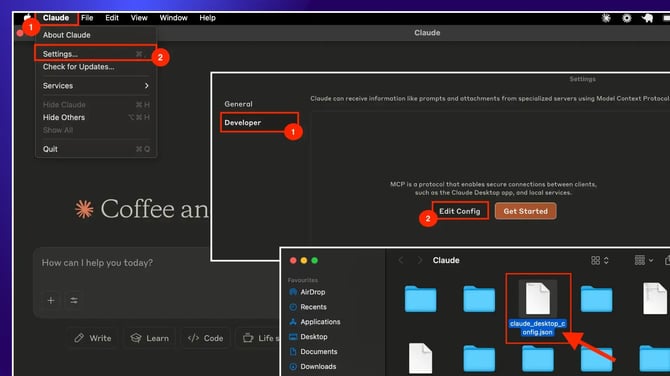This screenshot has height=376, width=670.
Task: Go forward in the Finder window
Action: [x=420, y=260]
